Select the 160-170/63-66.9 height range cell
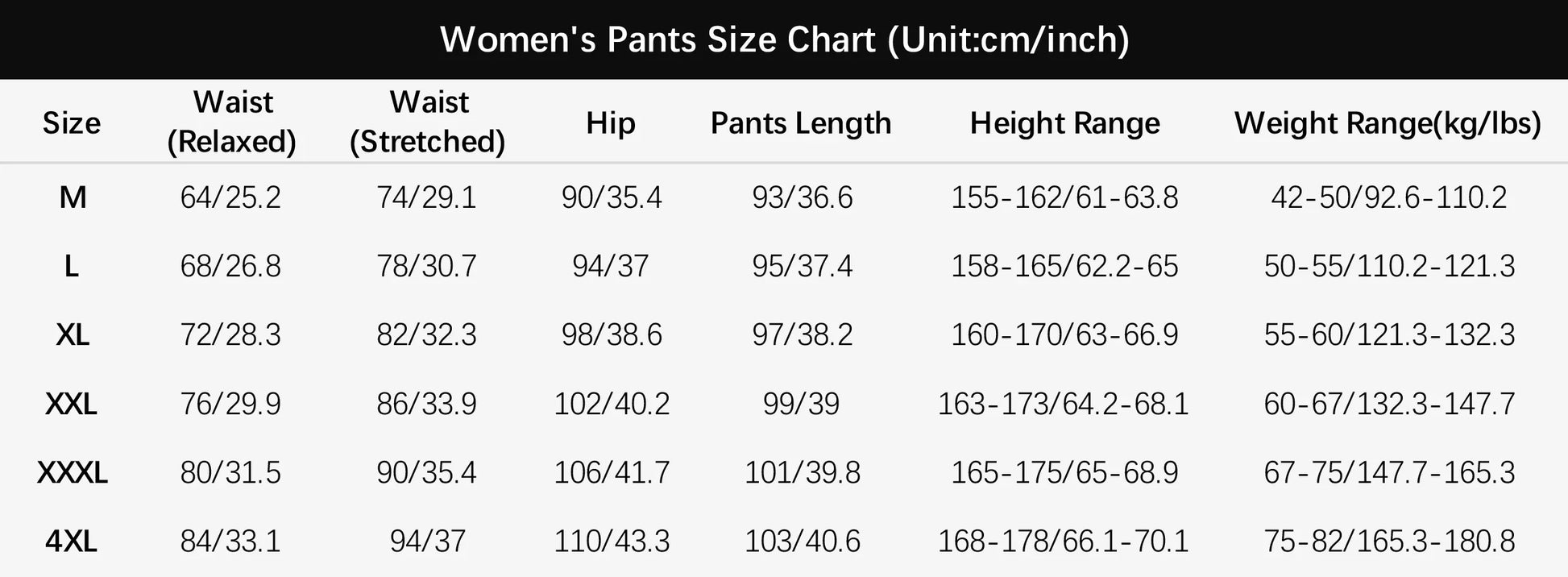1568x577 pixels. (x=1064, y=334)
